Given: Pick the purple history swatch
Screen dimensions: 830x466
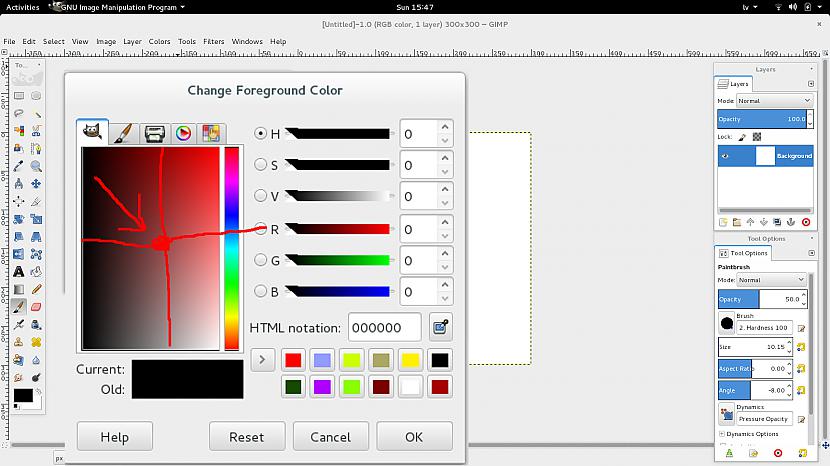Looking at the screenshot, I should pos(322,387).
